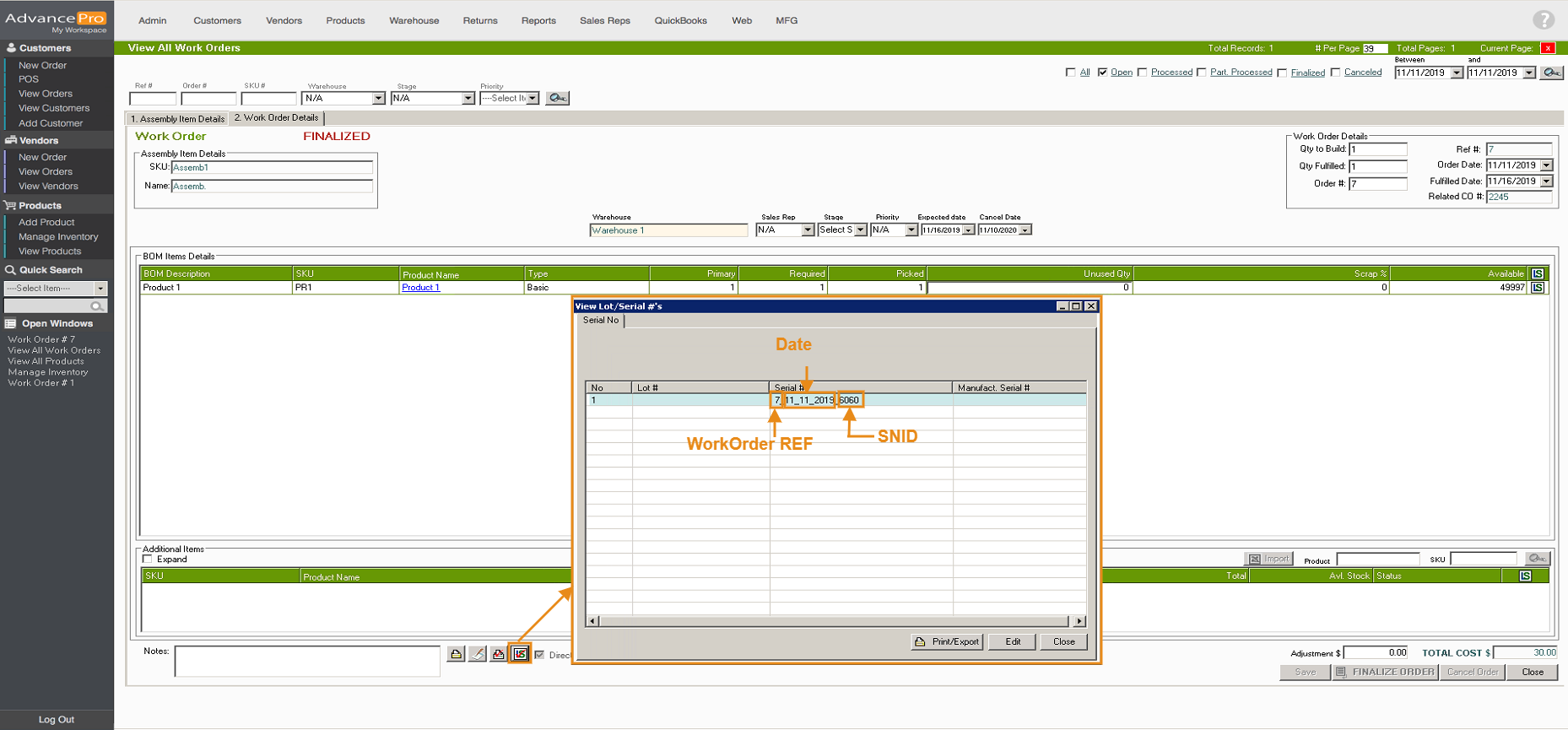Click the serial icon in Additional Items header
The image size is (1568, 730).
tap(1525, 576)
